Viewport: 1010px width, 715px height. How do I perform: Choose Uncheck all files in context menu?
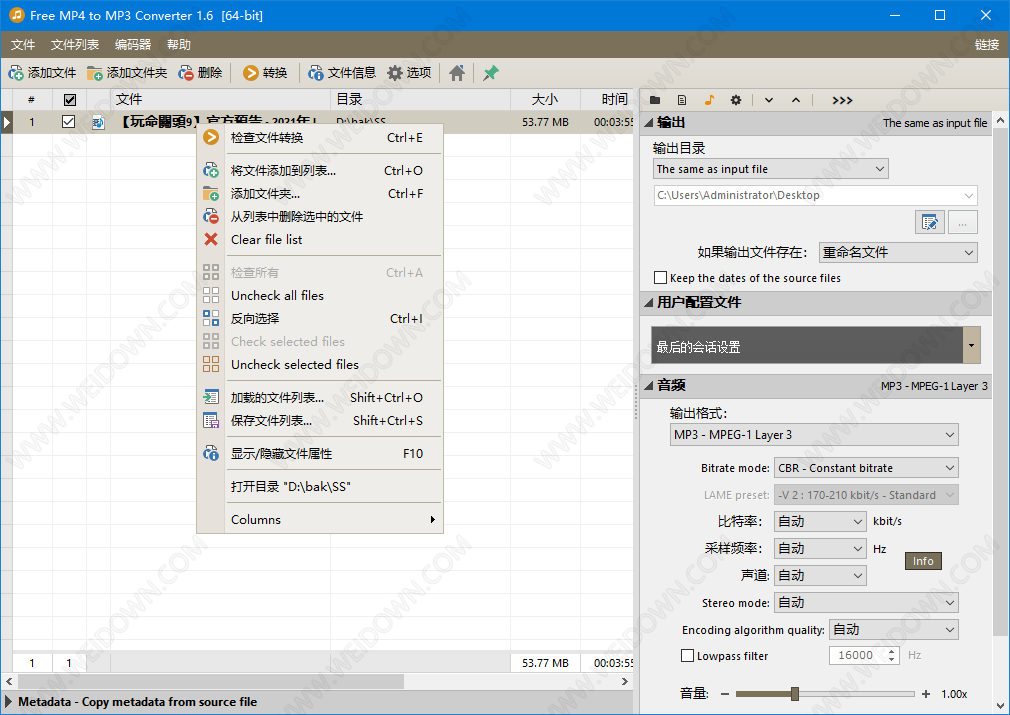320,296
